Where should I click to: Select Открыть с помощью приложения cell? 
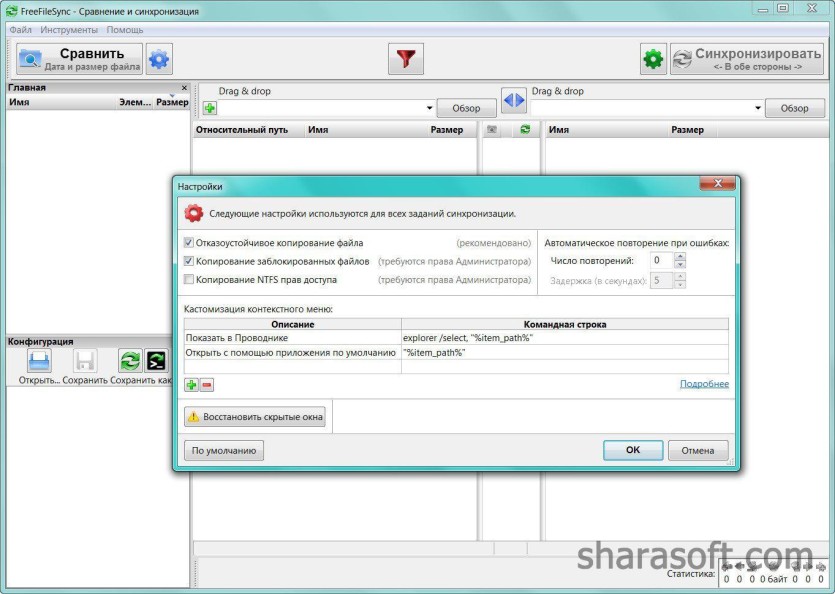[293, 353]
